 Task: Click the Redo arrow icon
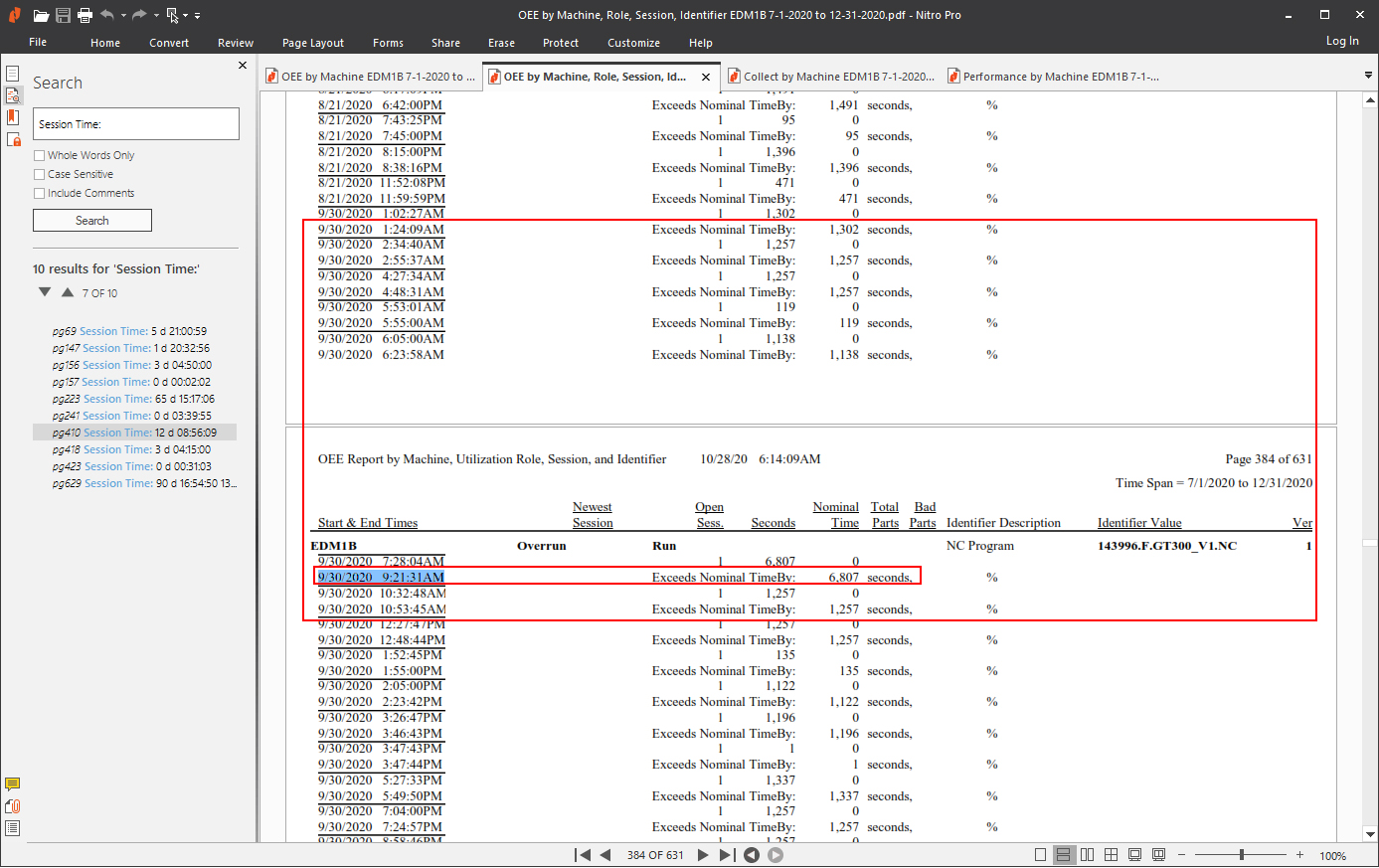(139, 15)
